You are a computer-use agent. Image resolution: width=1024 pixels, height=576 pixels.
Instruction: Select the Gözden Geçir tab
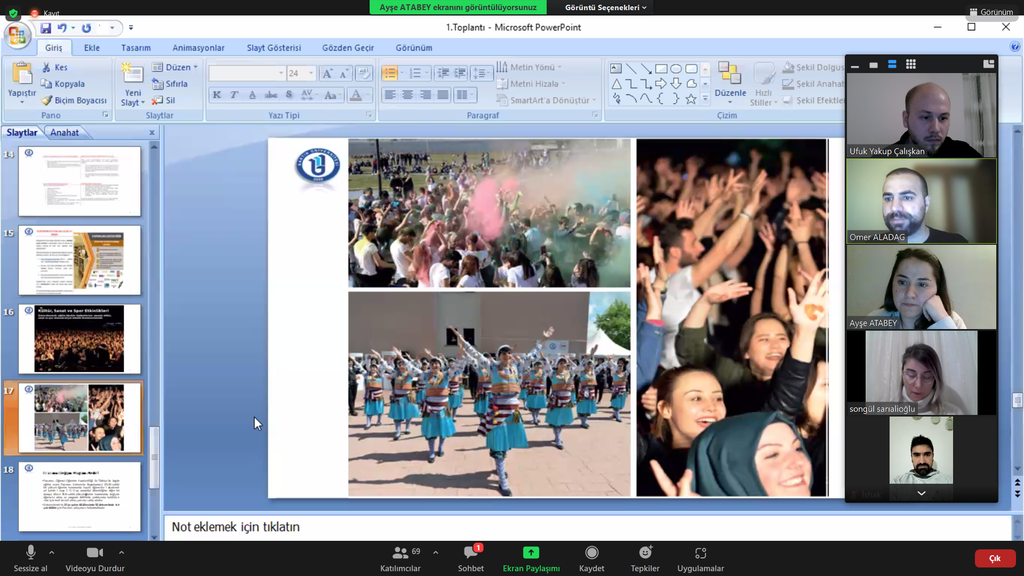pyautogui.click(x=348, y=48)
